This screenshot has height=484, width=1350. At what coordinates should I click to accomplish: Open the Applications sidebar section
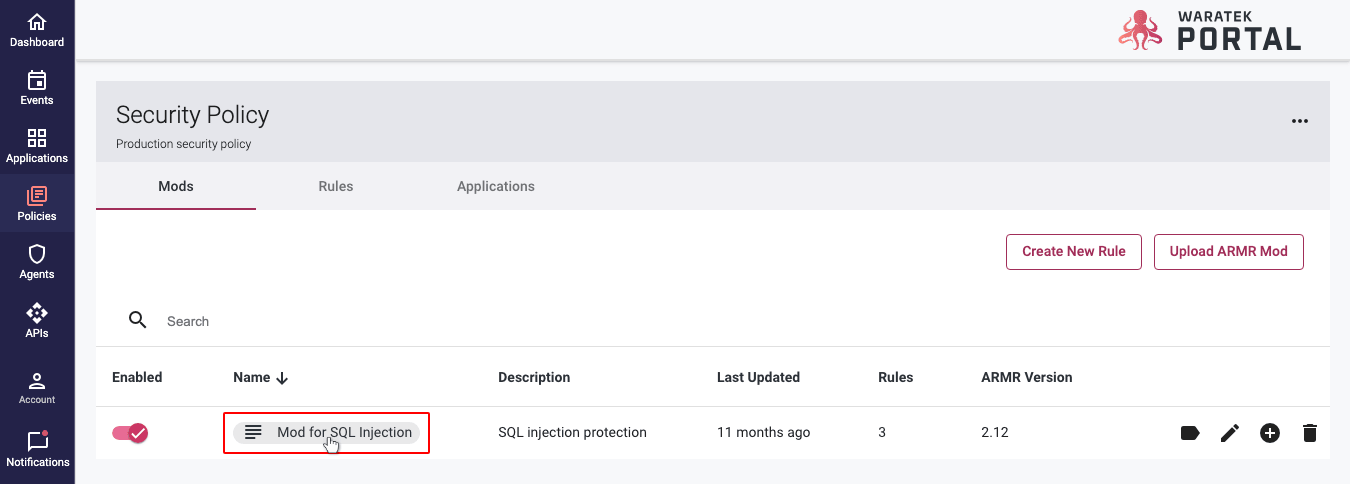click(x=37, y=146)
